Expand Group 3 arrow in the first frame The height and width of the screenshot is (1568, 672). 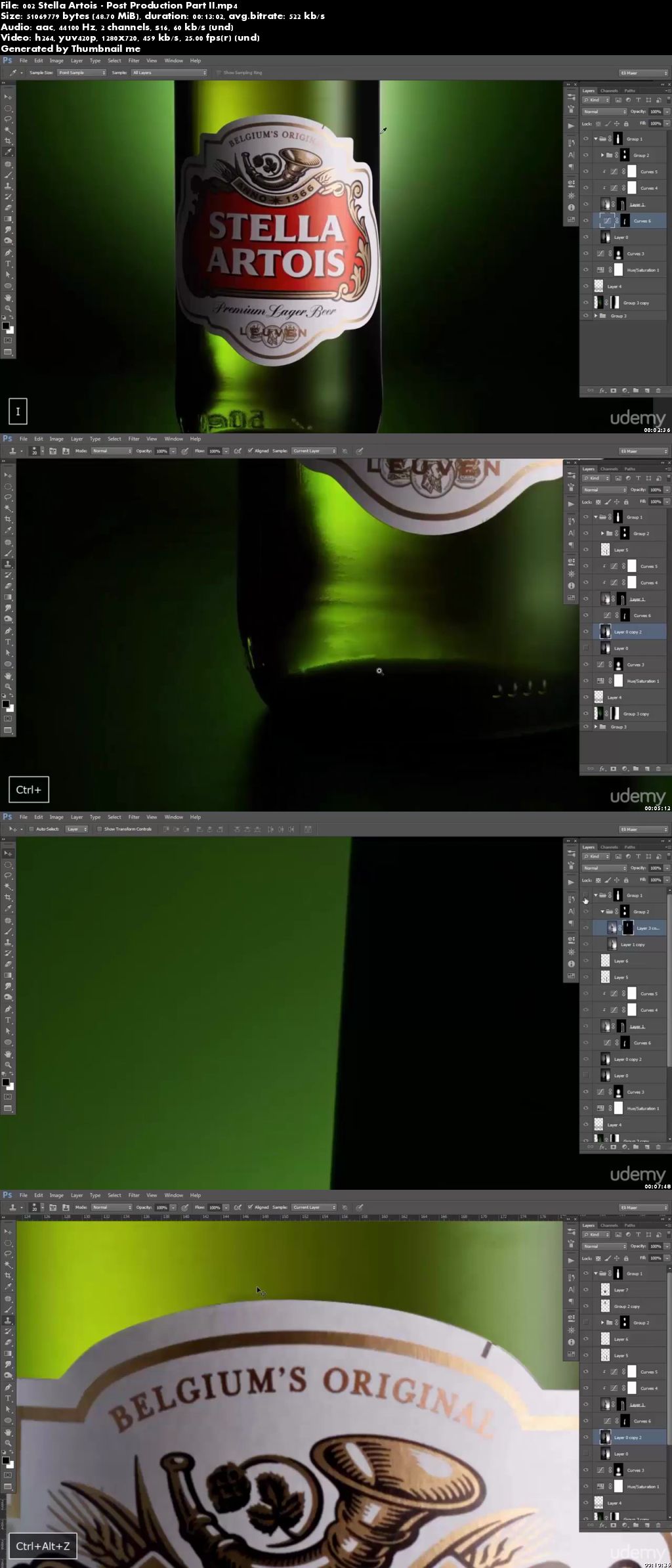point(596,316)
